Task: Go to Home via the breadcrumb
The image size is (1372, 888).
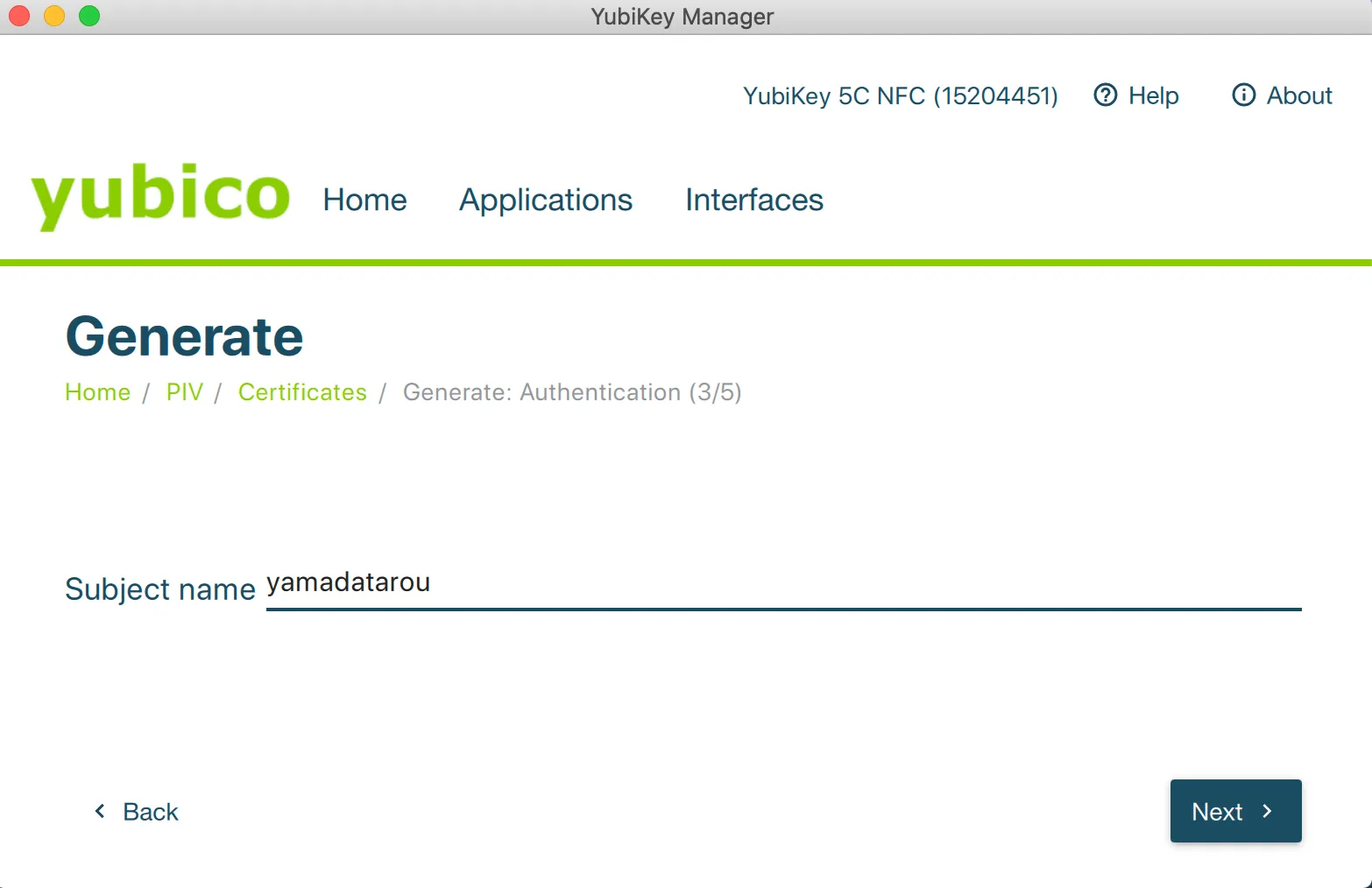Action: point(97,392)
